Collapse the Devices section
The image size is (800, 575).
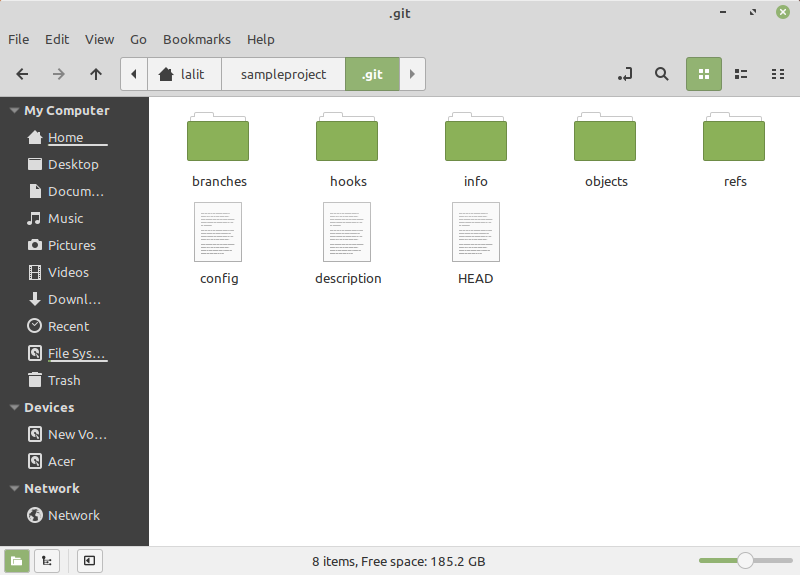(14, 407)
